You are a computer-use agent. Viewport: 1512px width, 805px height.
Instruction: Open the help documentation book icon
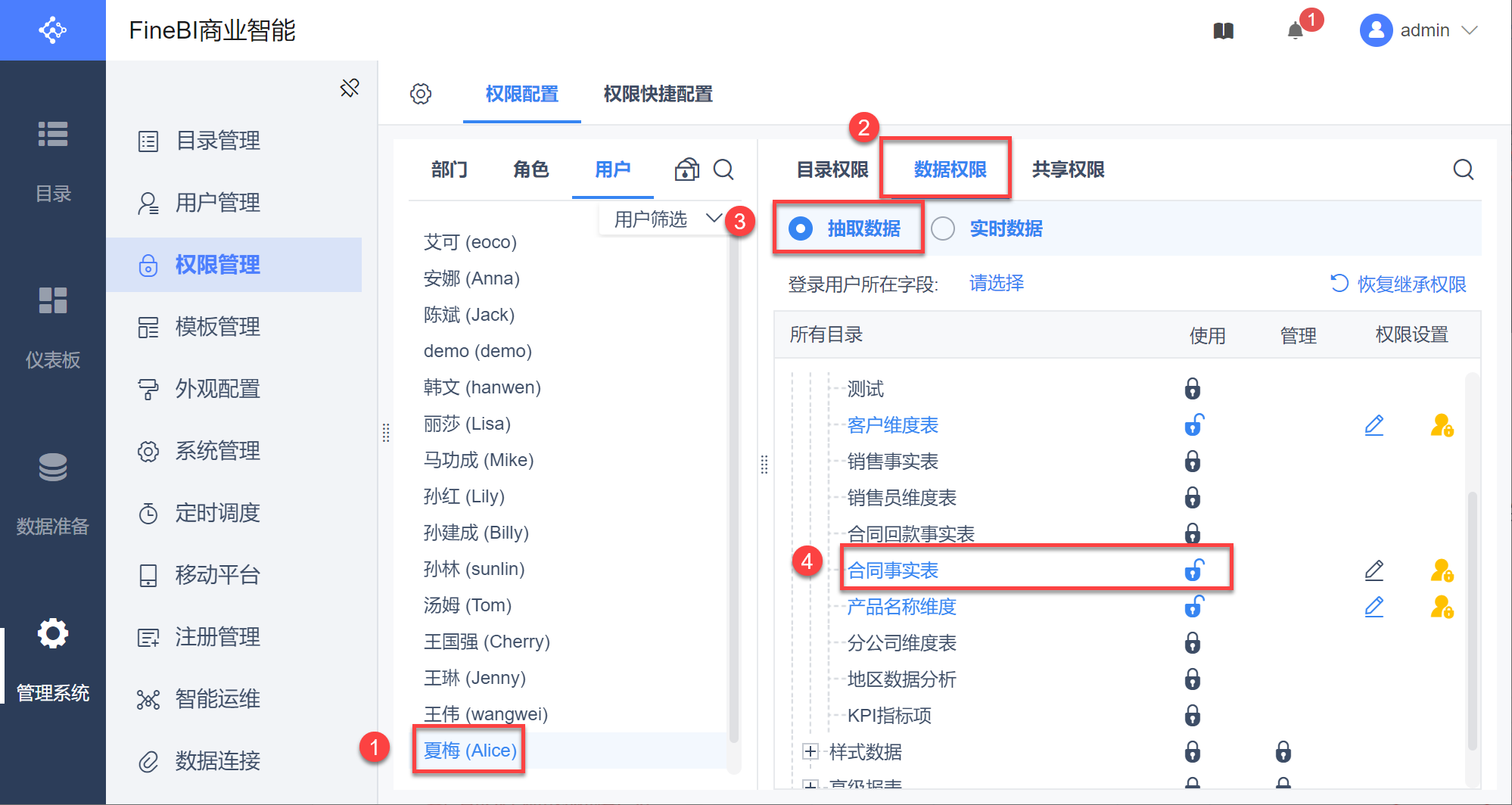click(1223, 31)
